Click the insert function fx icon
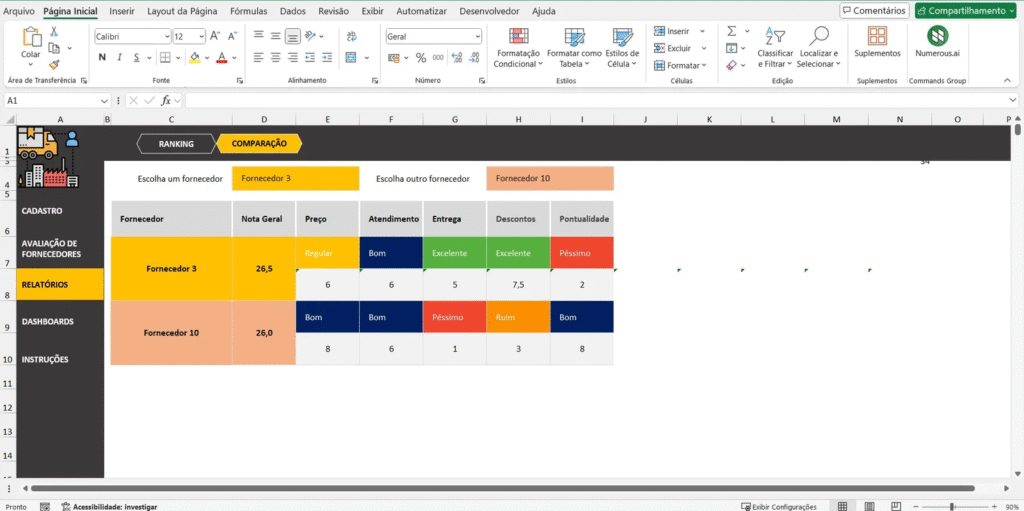 click(x=167, y=101)
